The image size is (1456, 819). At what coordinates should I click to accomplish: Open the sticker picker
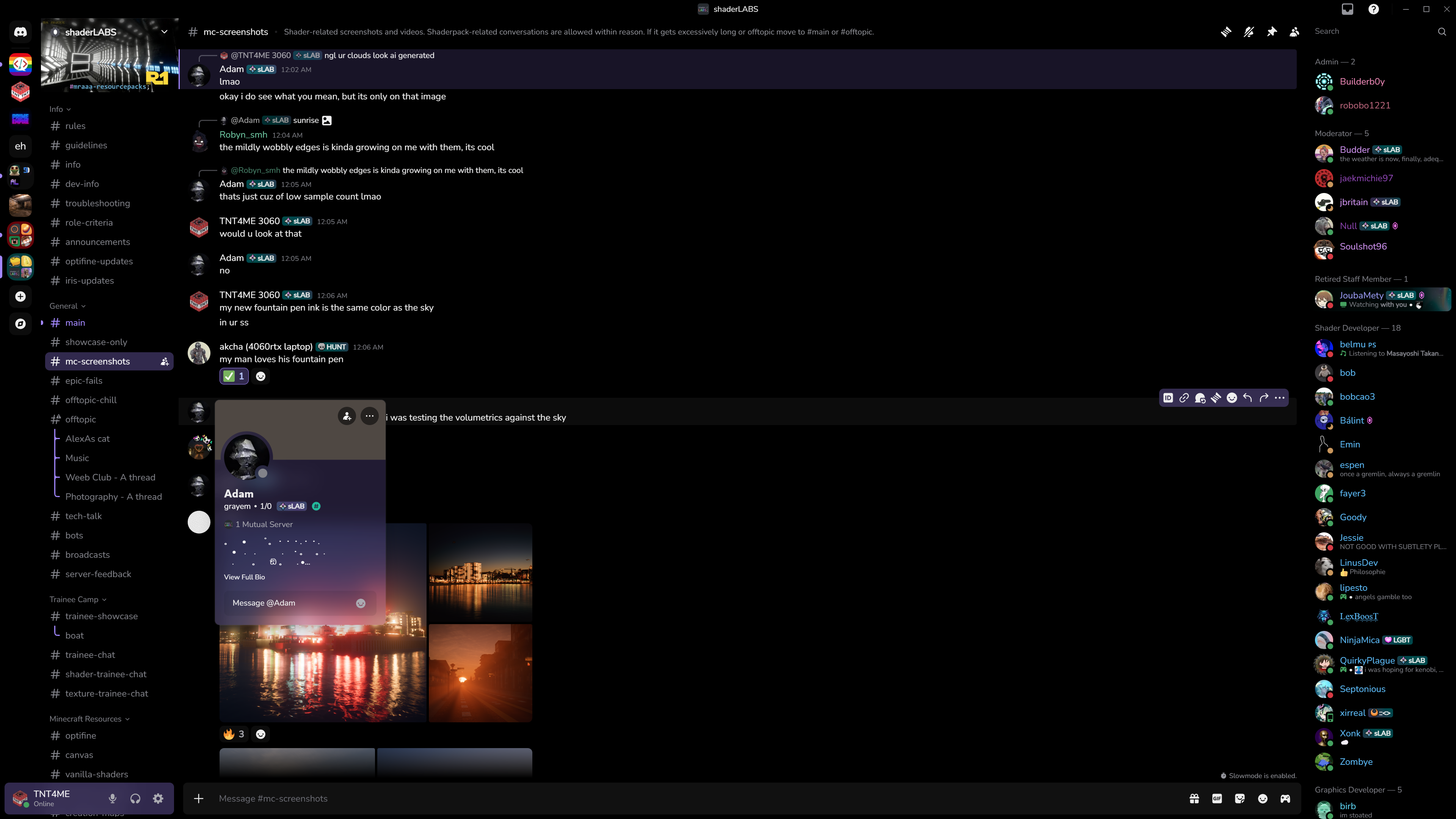pos(1239,798)
